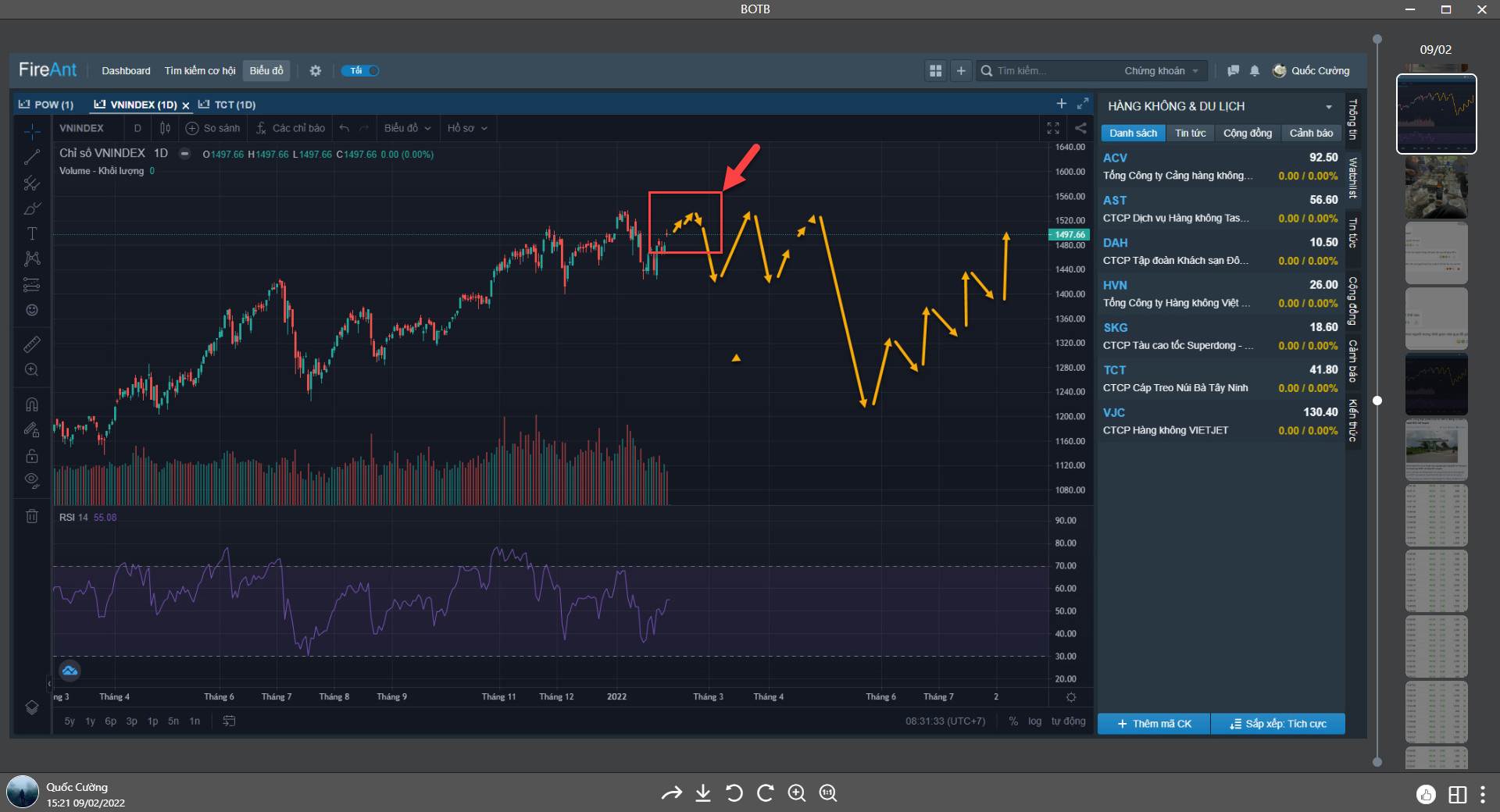Open the FireAnt messages chat icon
Viewport: 1500px width, 812px height.
[1233, 70]
